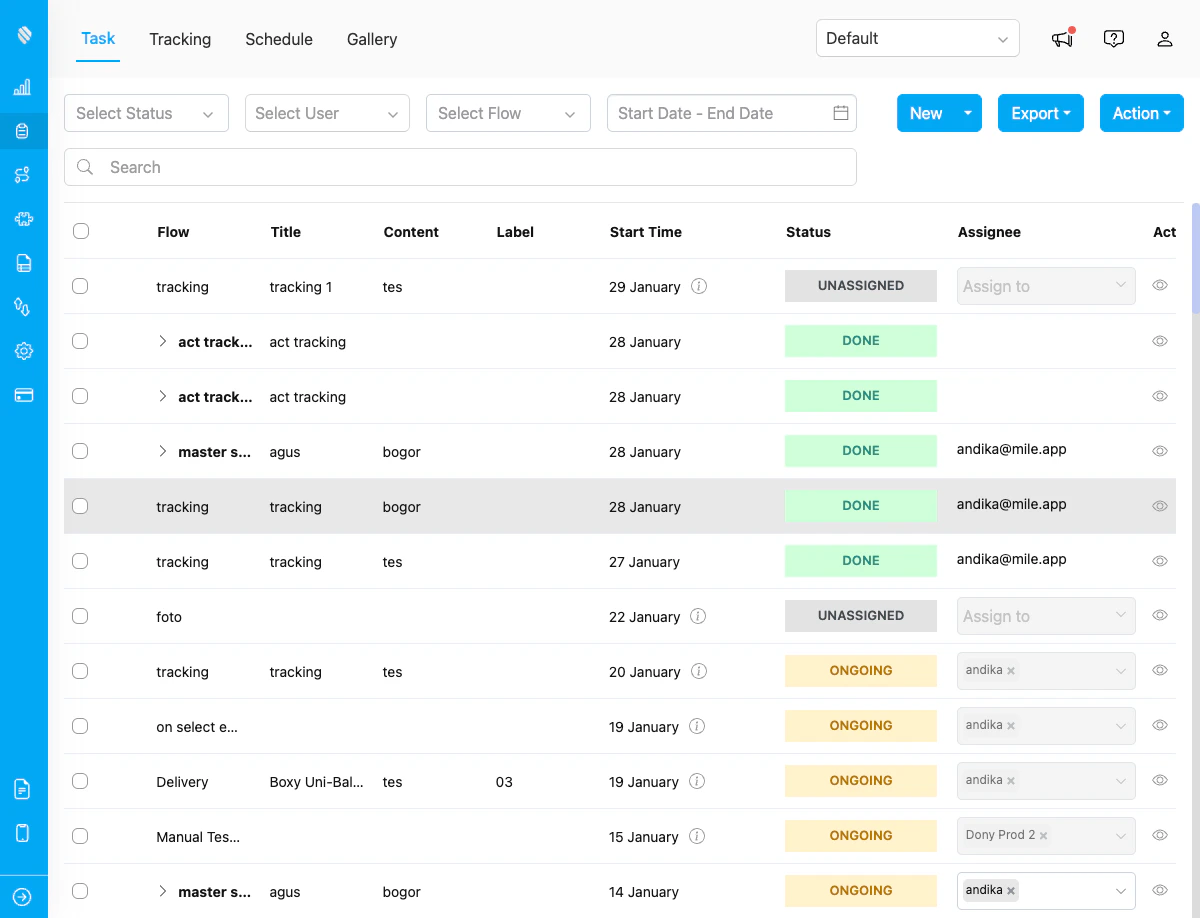Open the announcements megaphone with notification badge
The image size is (1200, 918).
[1061, 39]
